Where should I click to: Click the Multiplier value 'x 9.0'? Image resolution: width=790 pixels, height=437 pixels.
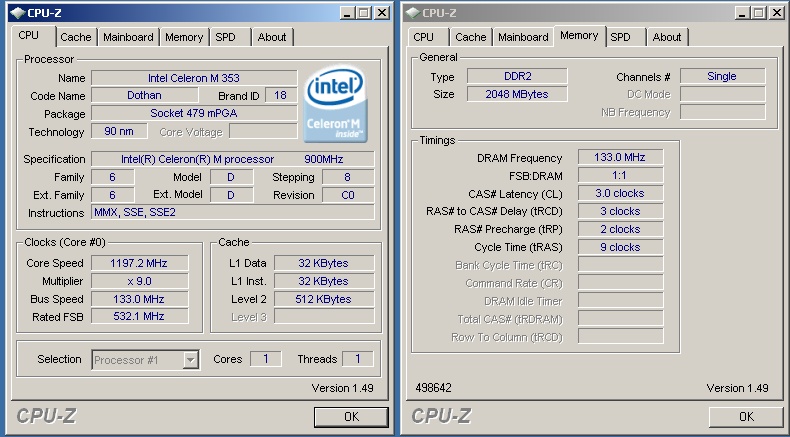140,281
